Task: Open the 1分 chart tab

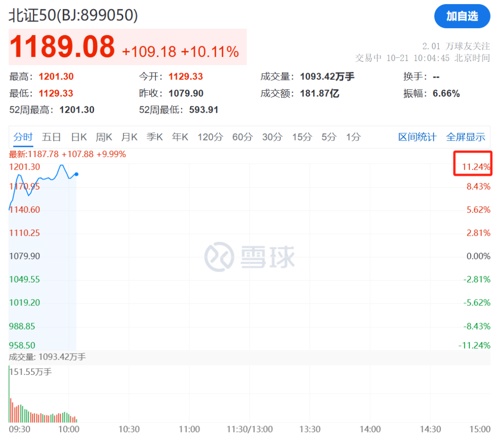Action: [x=353, y=137]
